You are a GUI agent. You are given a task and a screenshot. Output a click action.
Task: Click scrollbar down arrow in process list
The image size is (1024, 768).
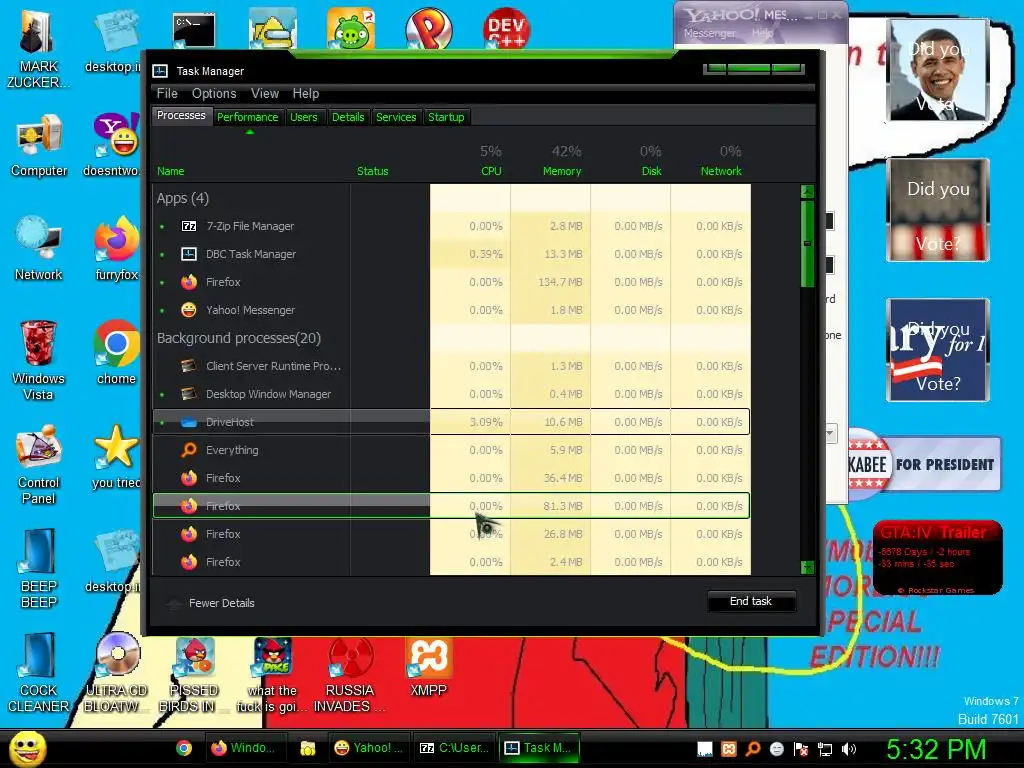coord(807,567)
